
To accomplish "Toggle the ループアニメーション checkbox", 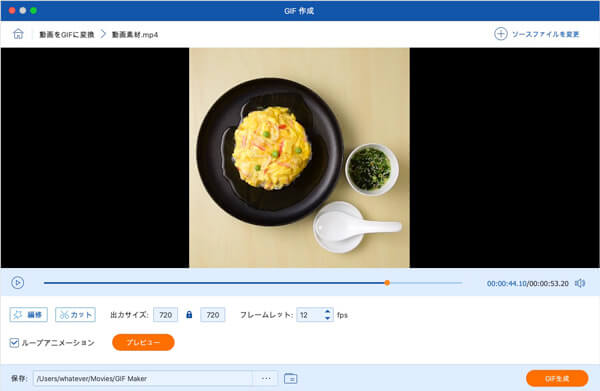I will pos(14,342).
